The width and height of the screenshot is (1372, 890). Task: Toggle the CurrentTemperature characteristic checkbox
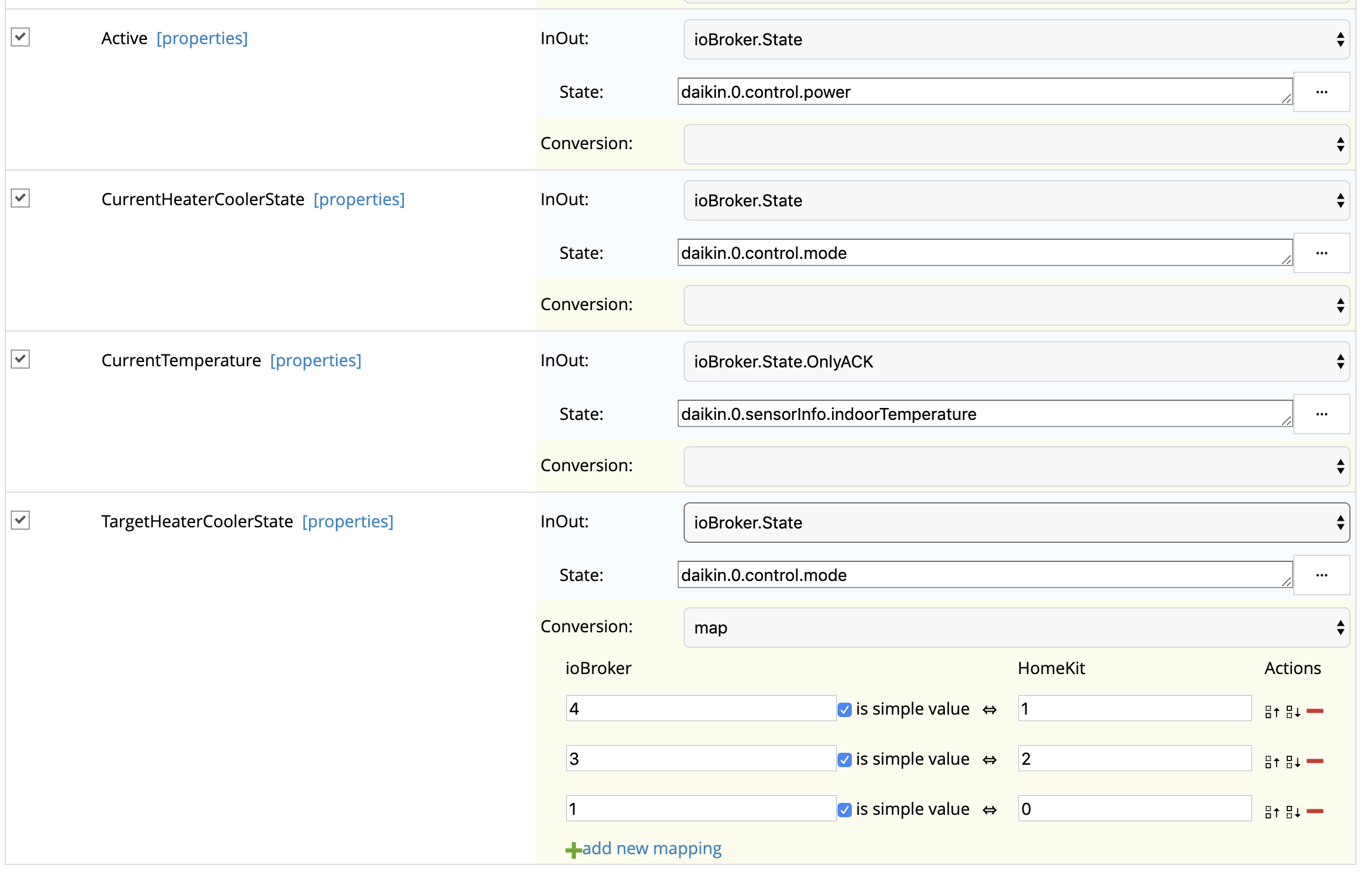pyautogui.click(x=20, y=359)
